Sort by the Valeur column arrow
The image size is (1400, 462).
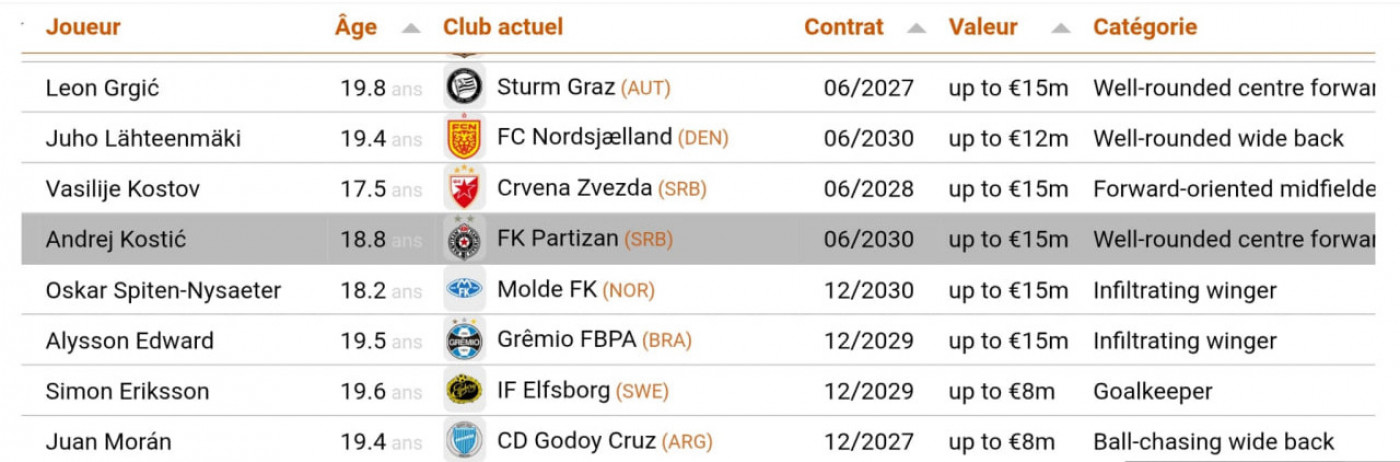(1061, 28)
